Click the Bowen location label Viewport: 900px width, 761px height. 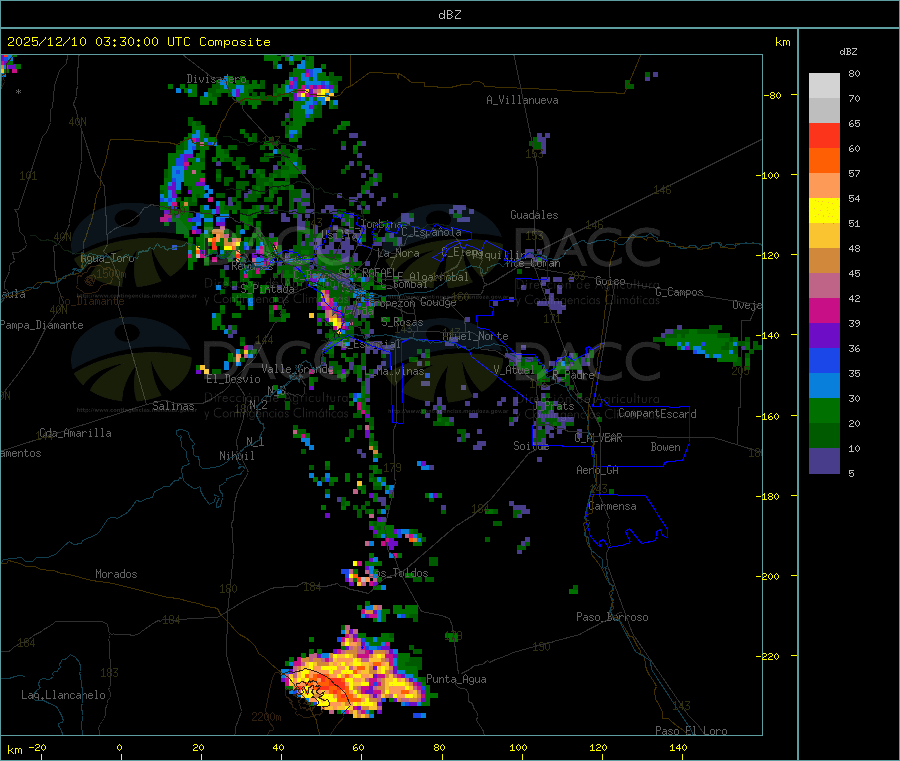pyautogui.click(x=665, y=447)
